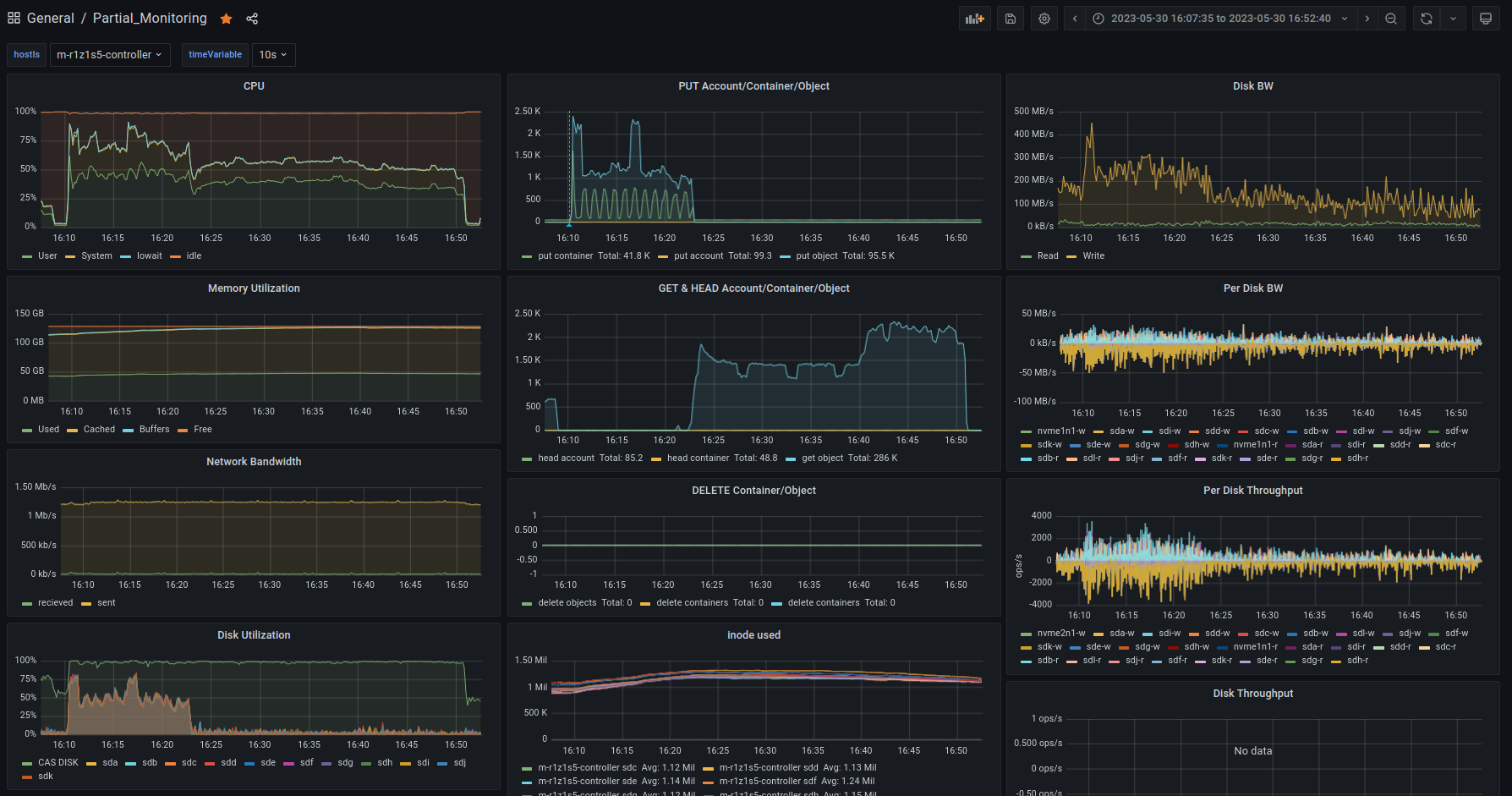Mark dashboard as favorite with star icon
The image size is (1512, 796).
click(x=226, y=19)
